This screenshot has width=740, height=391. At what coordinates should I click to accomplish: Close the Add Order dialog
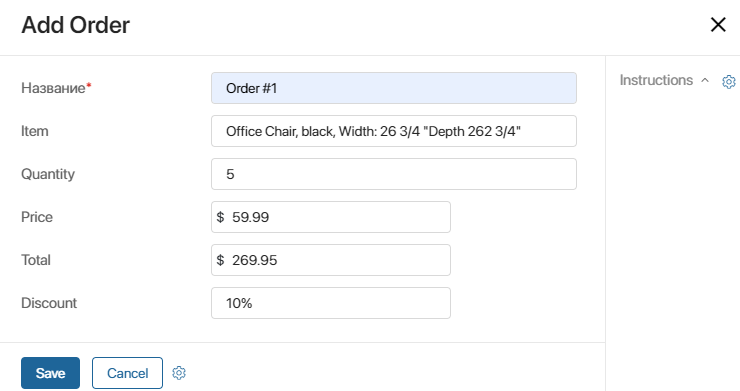point(718,25)
